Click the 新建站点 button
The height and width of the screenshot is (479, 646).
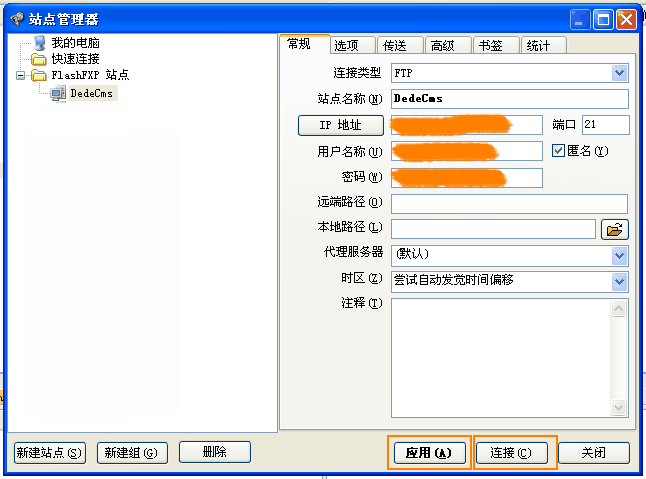[50, 453]
